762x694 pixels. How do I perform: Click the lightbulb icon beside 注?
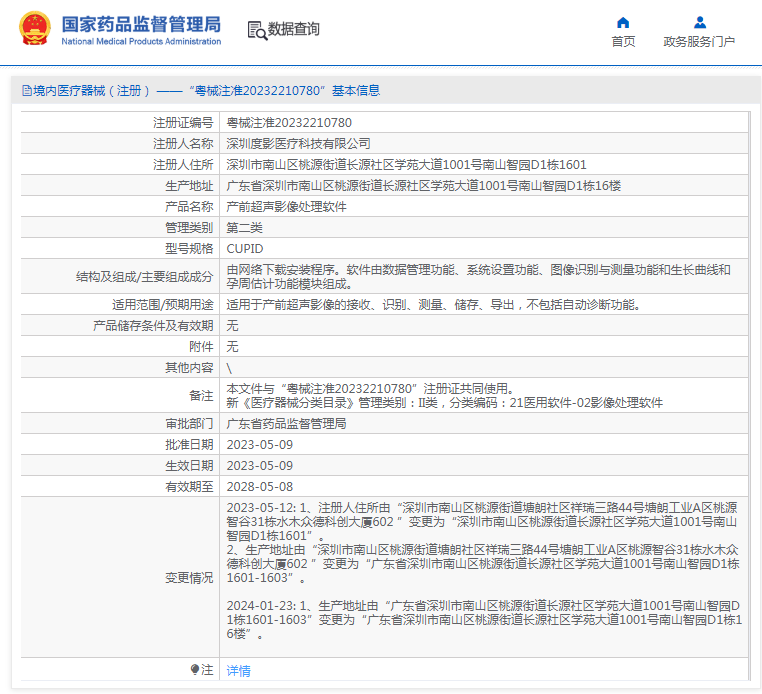click(x=195, y=670)
